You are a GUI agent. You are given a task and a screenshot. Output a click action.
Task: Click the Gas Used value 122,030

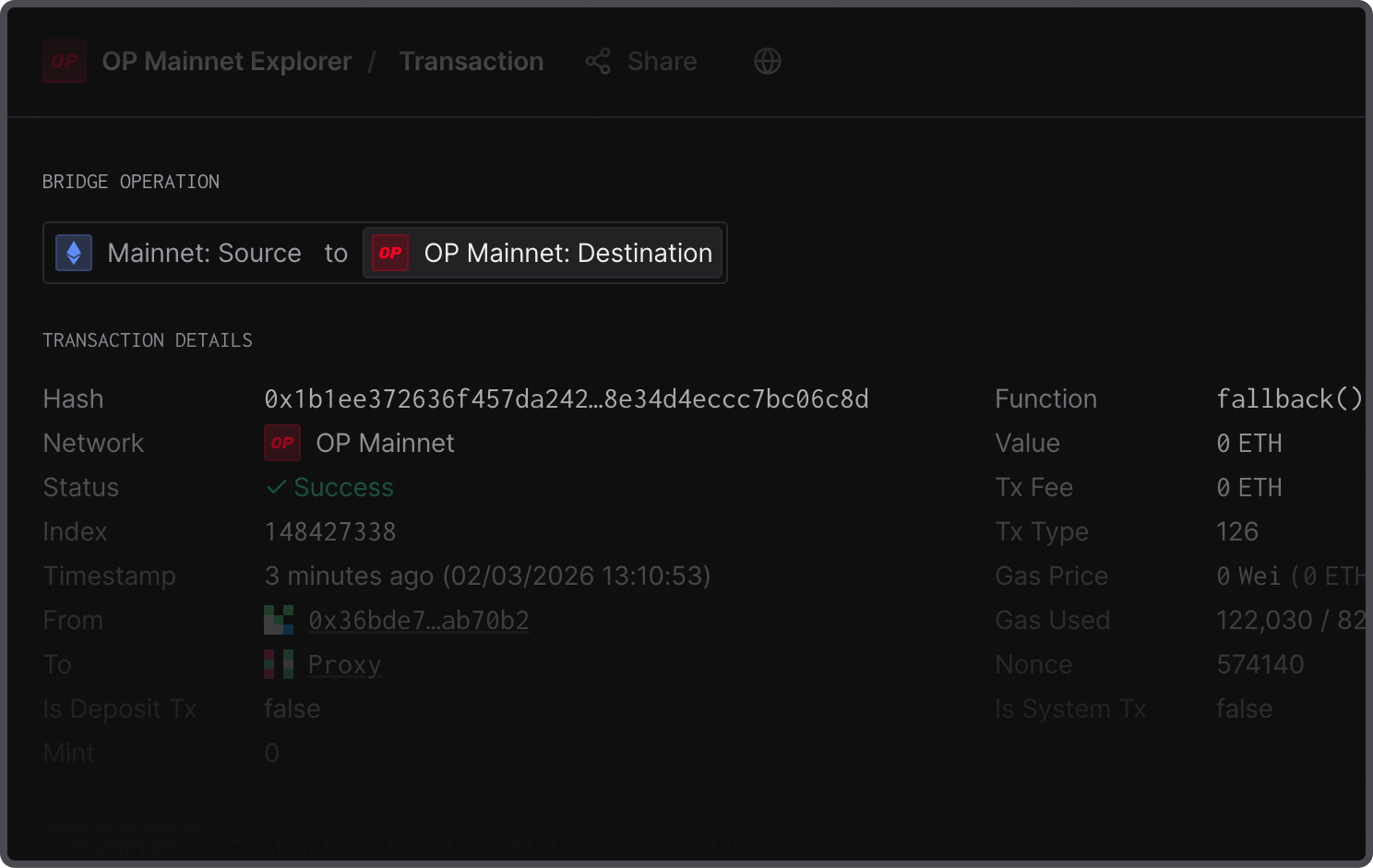point(1264,620)
